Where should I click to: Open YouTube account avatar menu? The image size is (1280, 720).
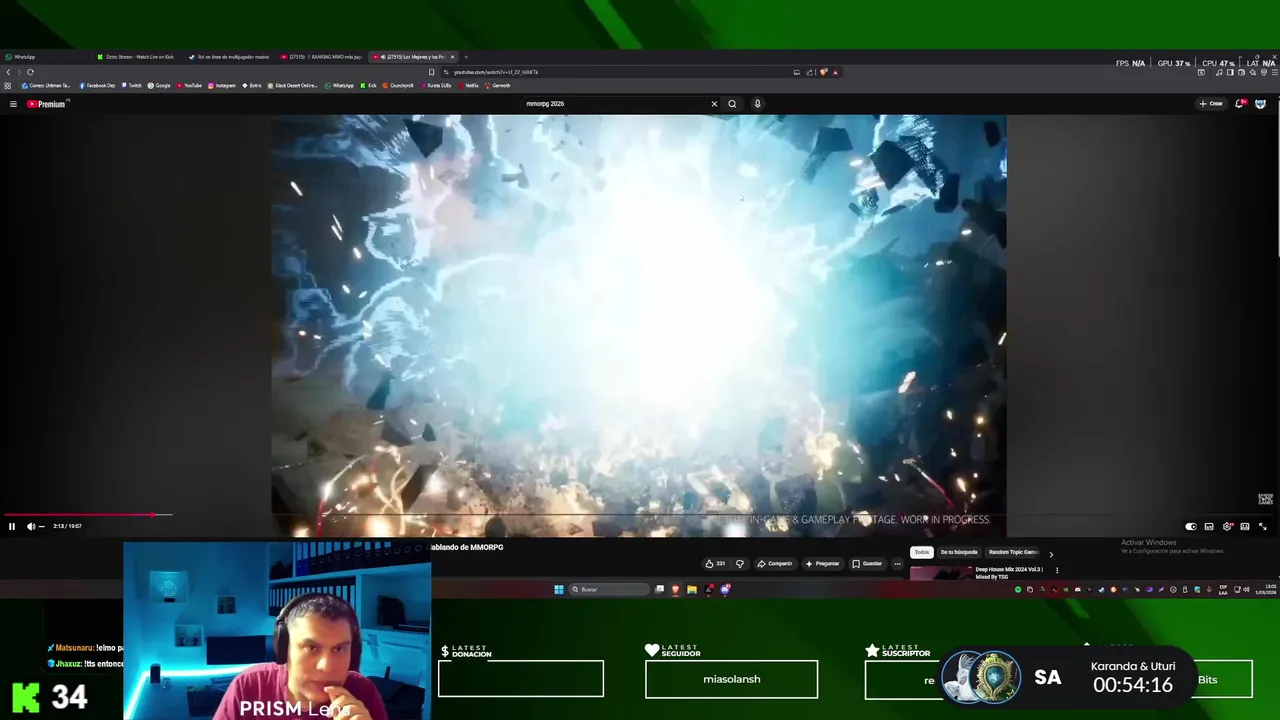tap(1260, 104)
